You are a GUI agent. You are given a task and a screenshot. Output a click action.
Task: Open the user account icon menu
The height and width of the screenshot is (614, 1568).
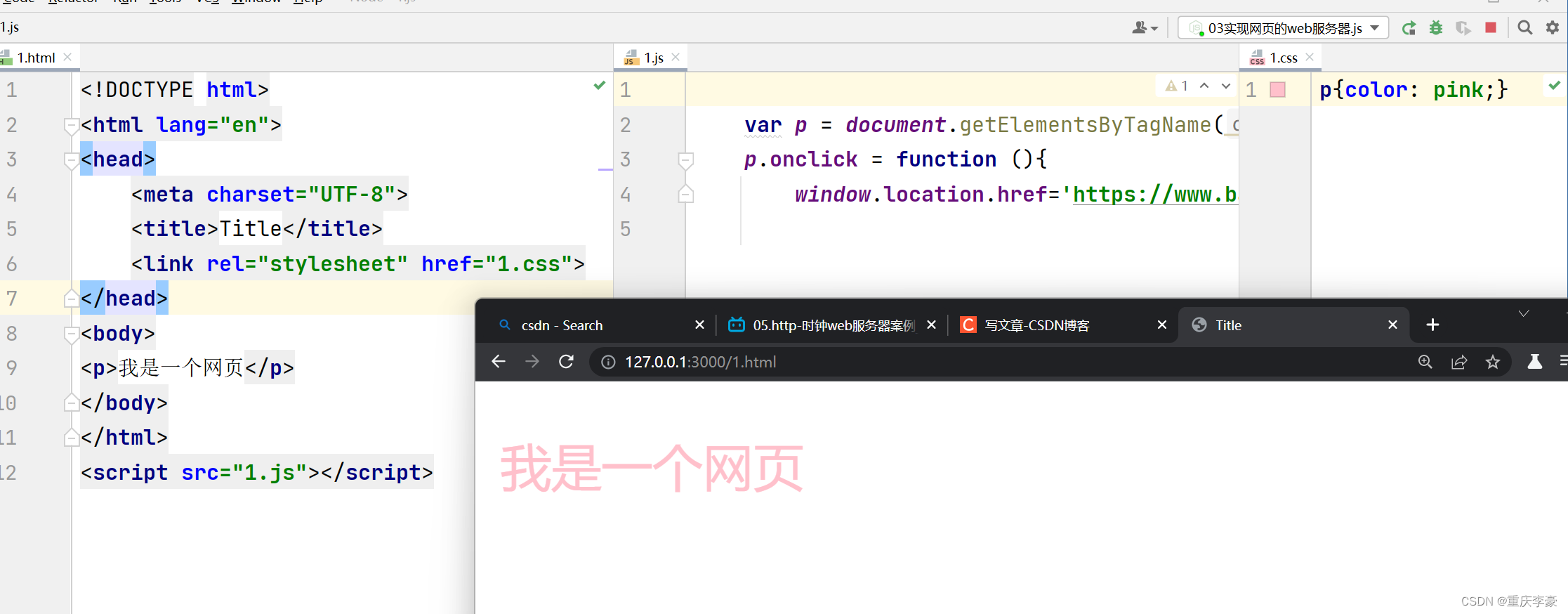1145,28
